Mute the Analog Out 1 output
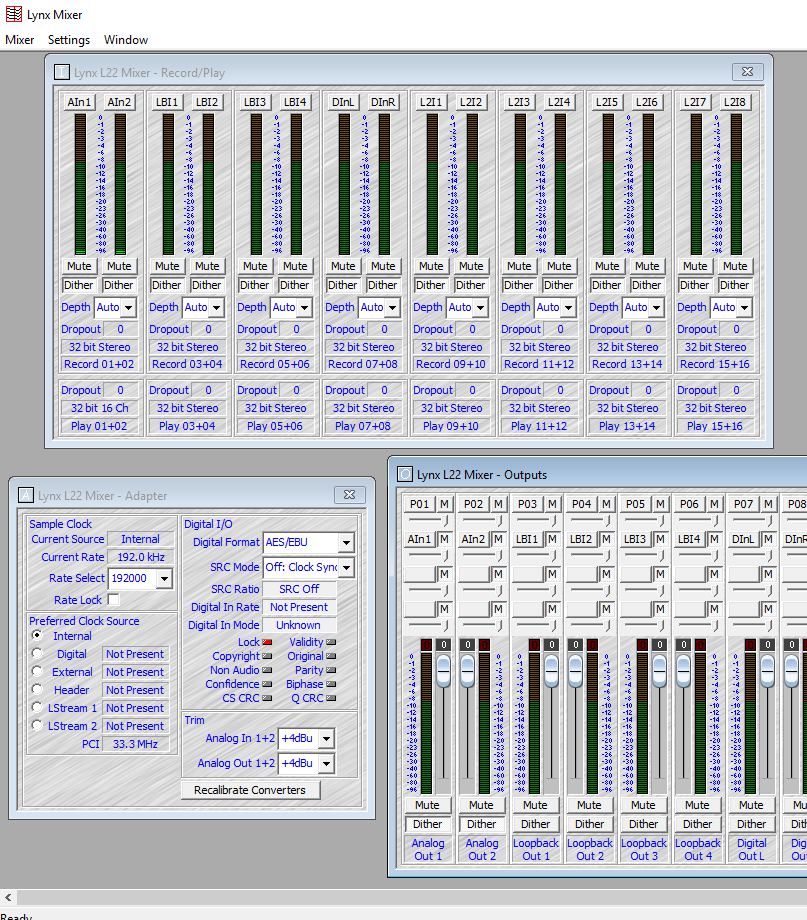 (427, 805)
